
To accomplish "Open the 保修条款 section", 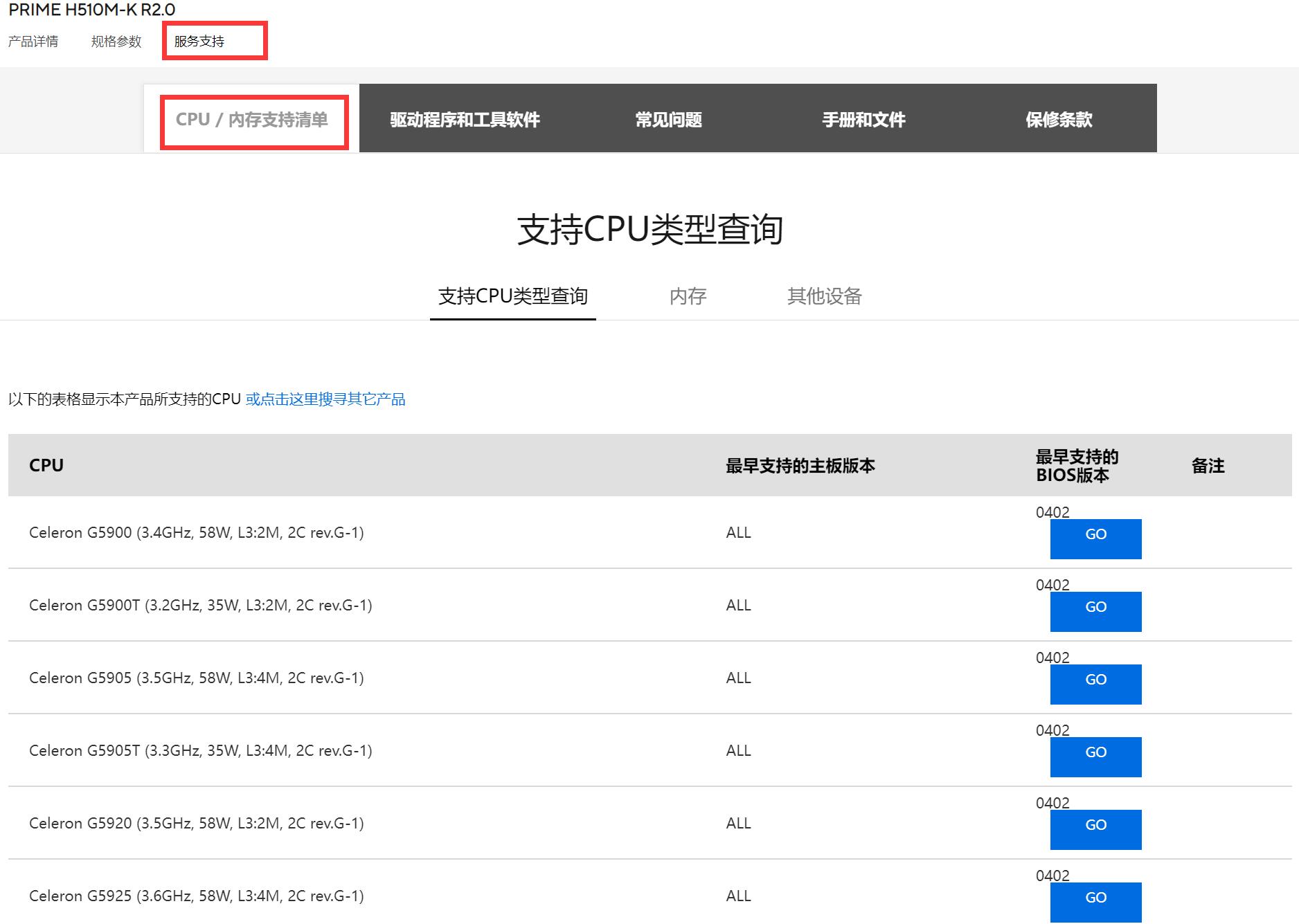I will tap(1058, 119).
